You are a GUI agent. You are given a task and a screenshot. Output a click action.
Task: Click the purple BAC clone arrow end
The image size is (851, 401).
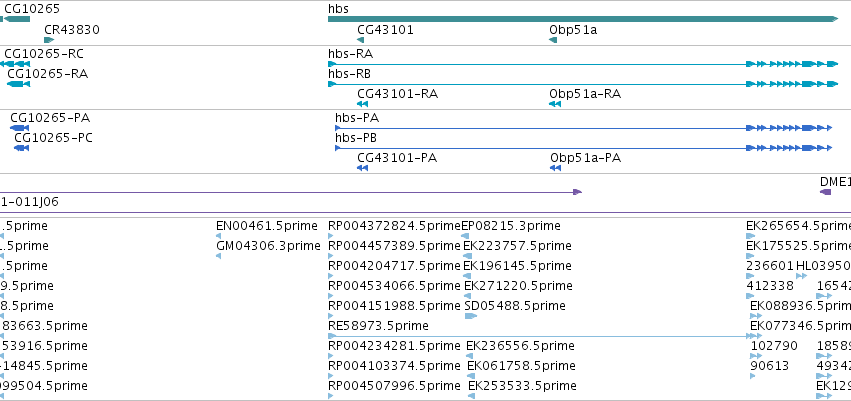[x=577, y=192]
